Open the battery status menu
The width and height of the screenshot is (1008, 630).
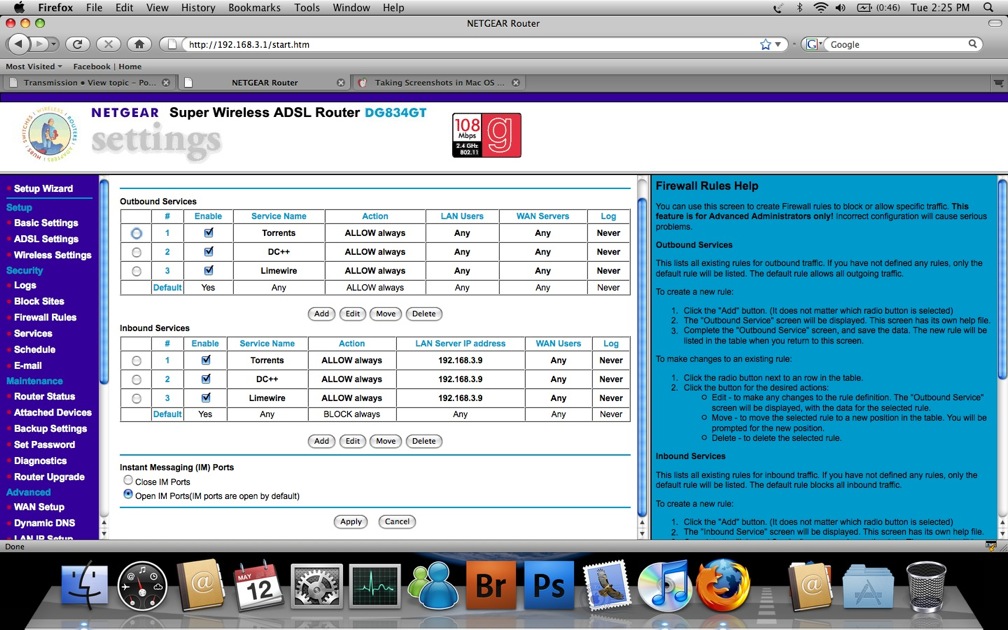click(x=878, y=8)
